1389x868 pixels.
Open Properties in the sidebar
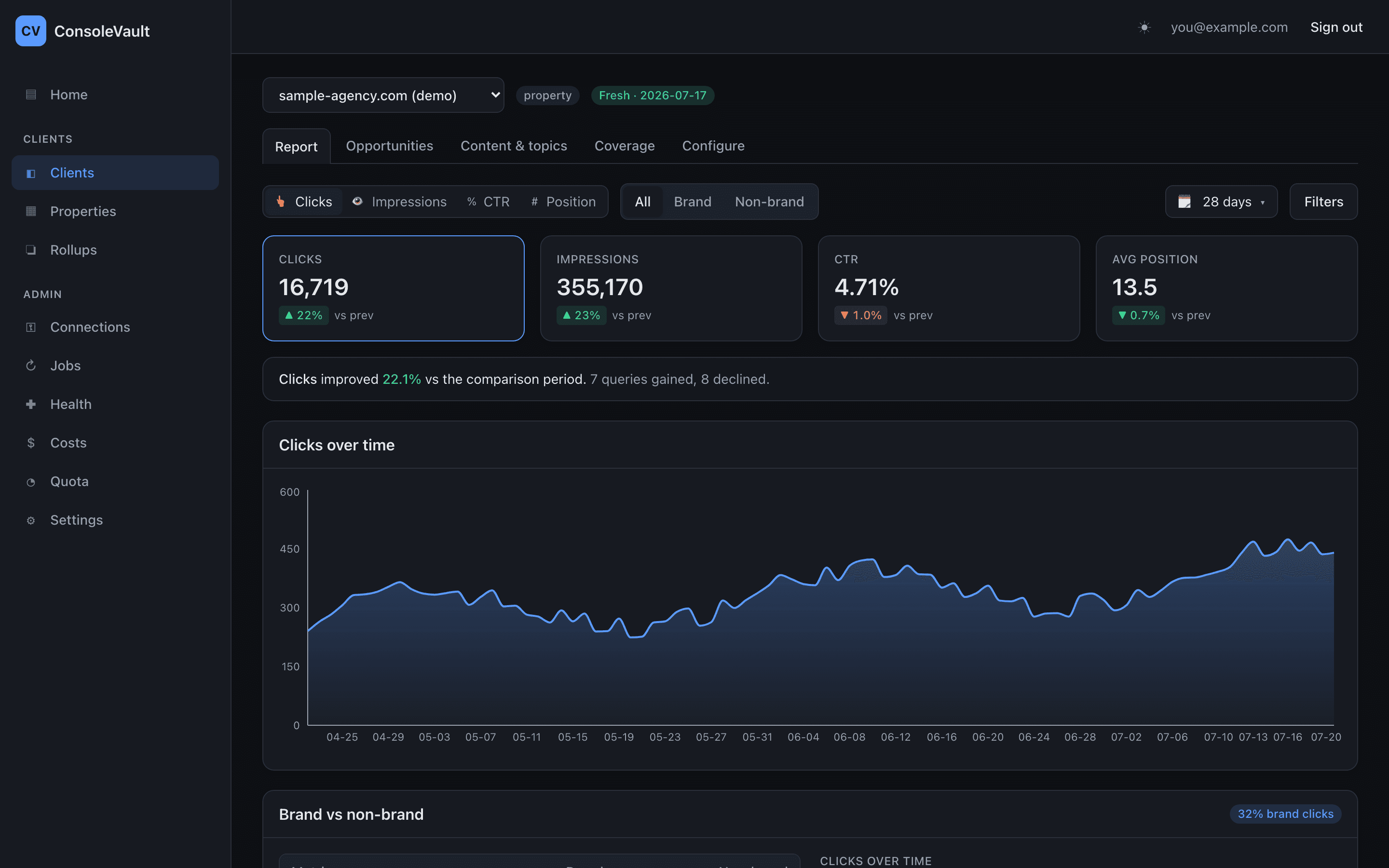[115, 211]
